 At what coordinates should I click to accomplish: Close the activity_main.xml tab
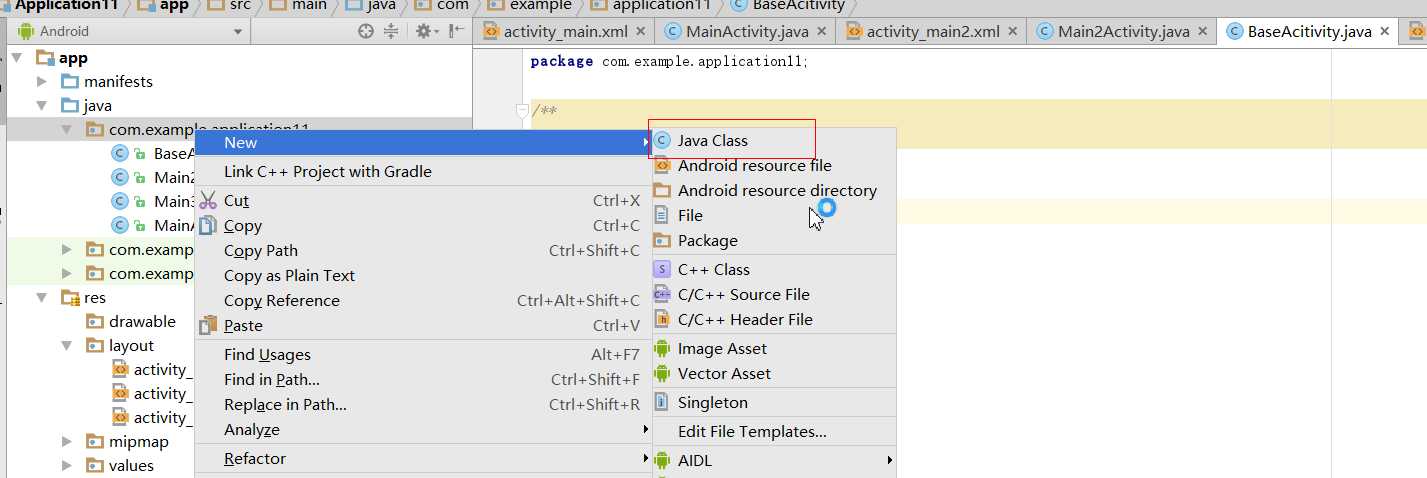pyautogui.click(x=641, y=32)
